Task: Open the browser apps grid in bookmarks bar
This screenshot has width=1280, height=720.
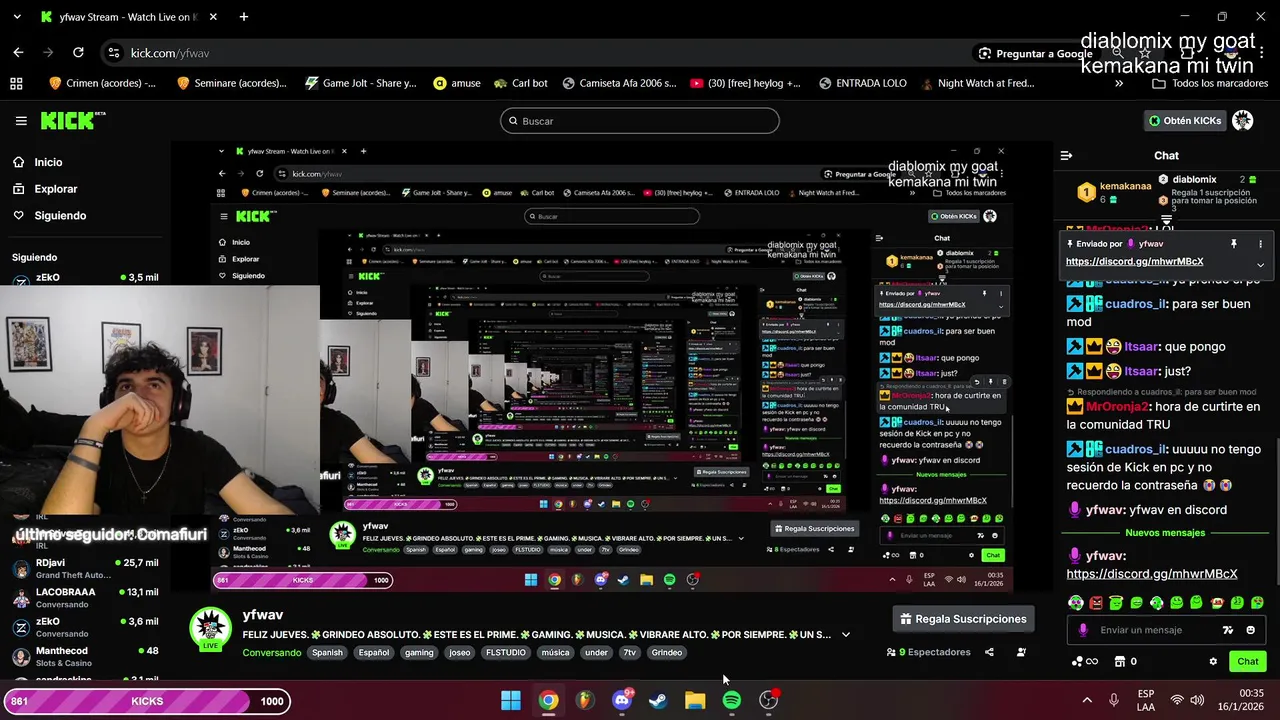Action: pos(16,84)
